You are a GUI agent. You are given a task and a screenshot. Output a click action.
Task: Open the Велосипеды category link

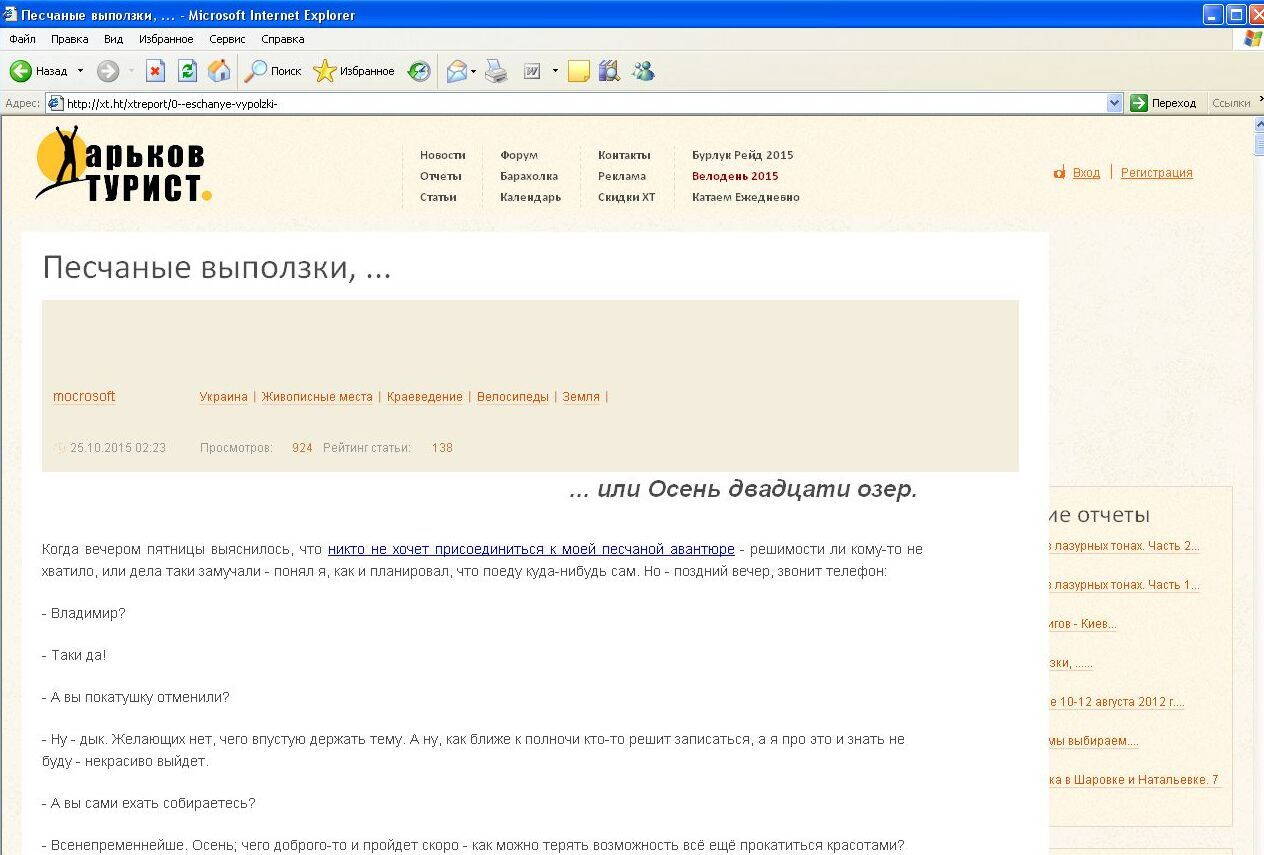click(x=512, y=397)
